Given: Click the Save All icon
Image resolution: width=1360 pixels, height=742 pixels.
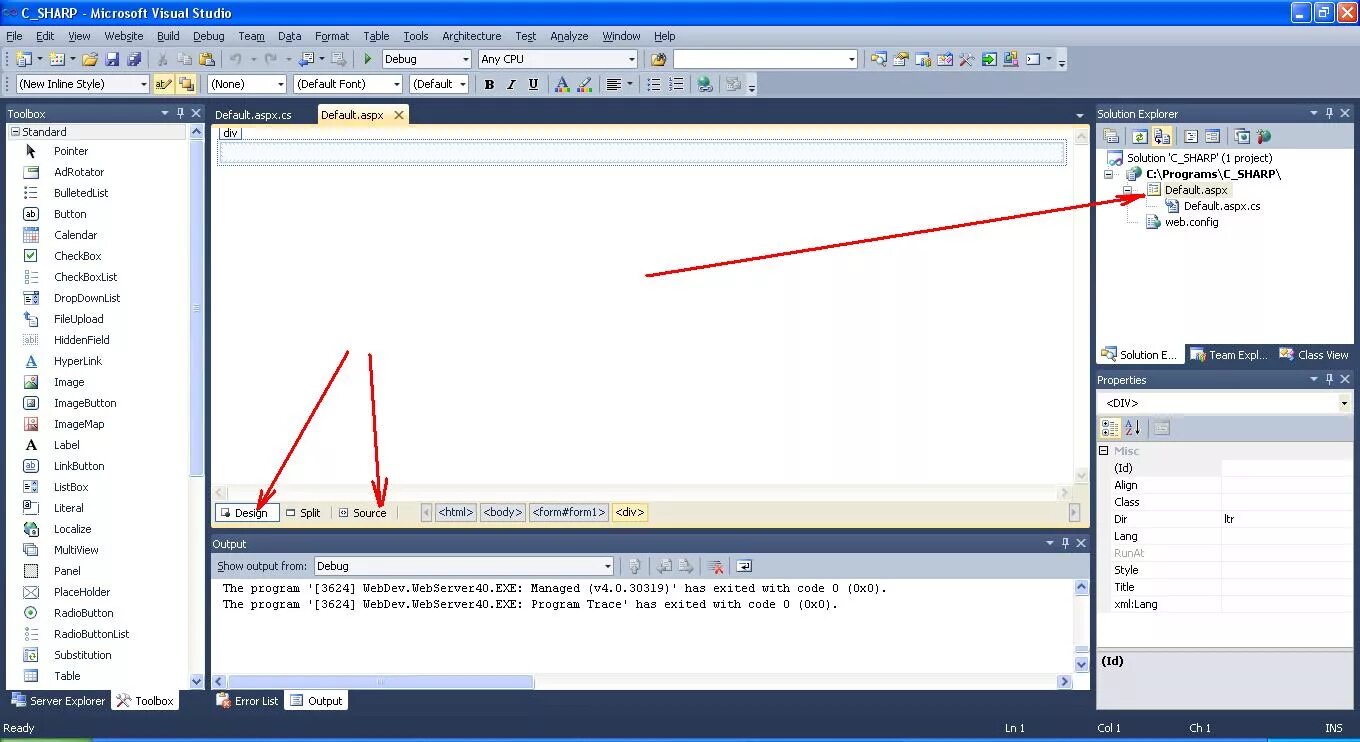Looking at the screenshot, I should click(x=134, y=59).
